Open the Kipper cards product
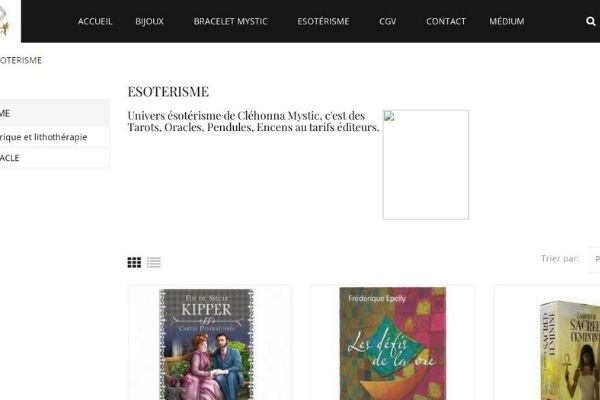The width and height of the screenshot is (600, 400). click(206, 344)
